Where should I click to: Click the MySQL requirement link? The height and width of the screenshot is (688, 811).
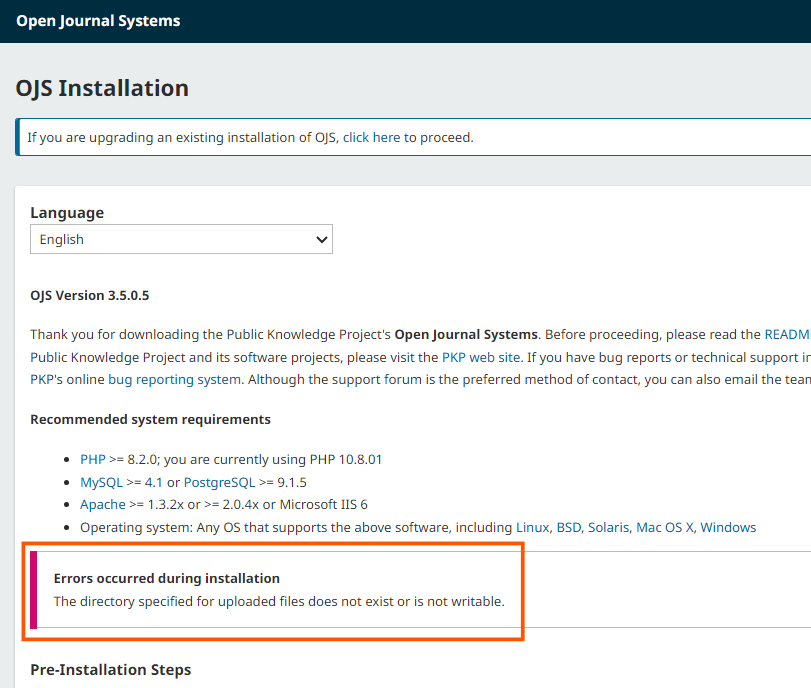101,483
